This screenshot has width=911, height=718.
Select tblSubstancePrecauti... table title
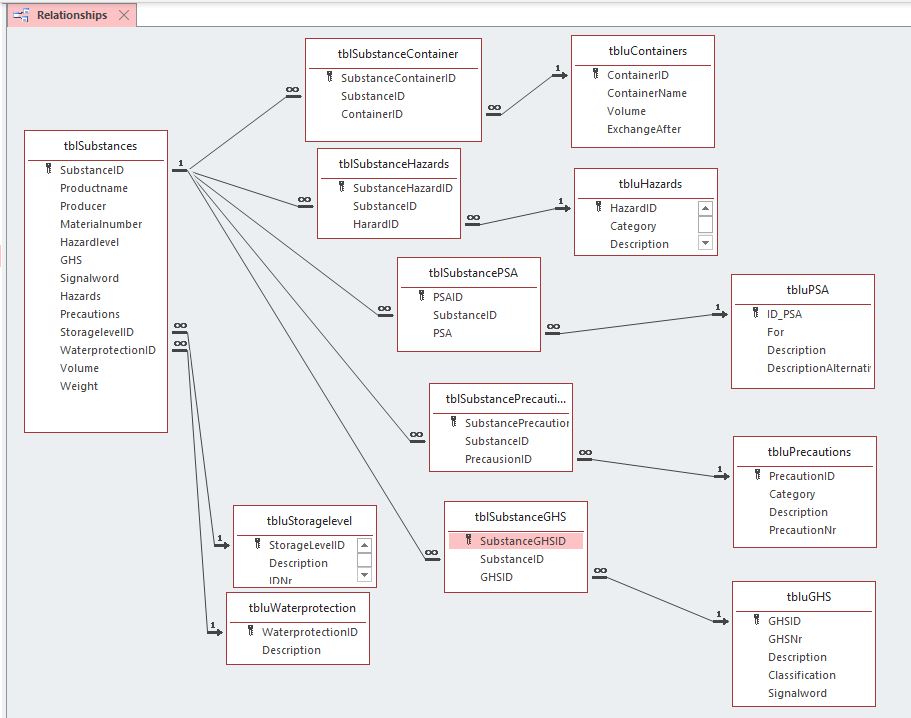click(505, 399)
